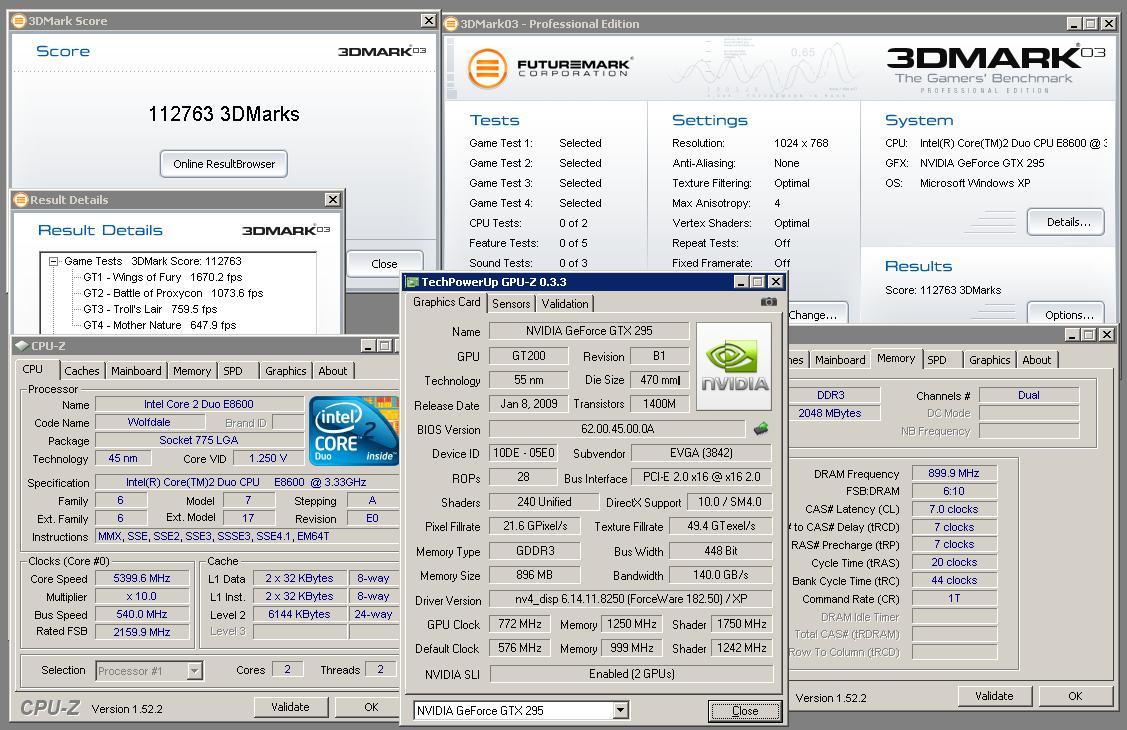Click the GPU-Z Name field NVIDIA GeForce GTX 295
Viewport: 1127px width, 730px height.
point(589,331)
